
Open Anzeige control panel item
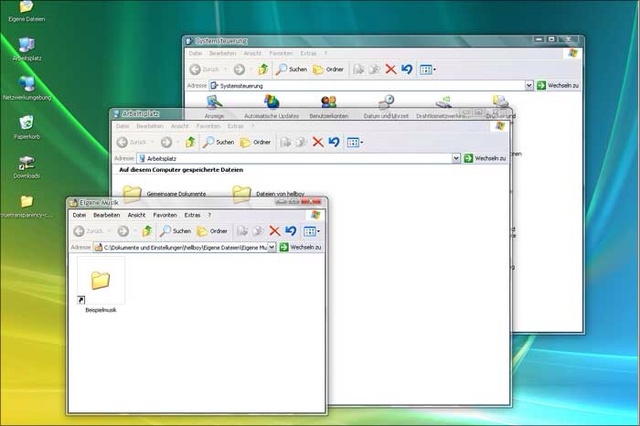(214, 106)
